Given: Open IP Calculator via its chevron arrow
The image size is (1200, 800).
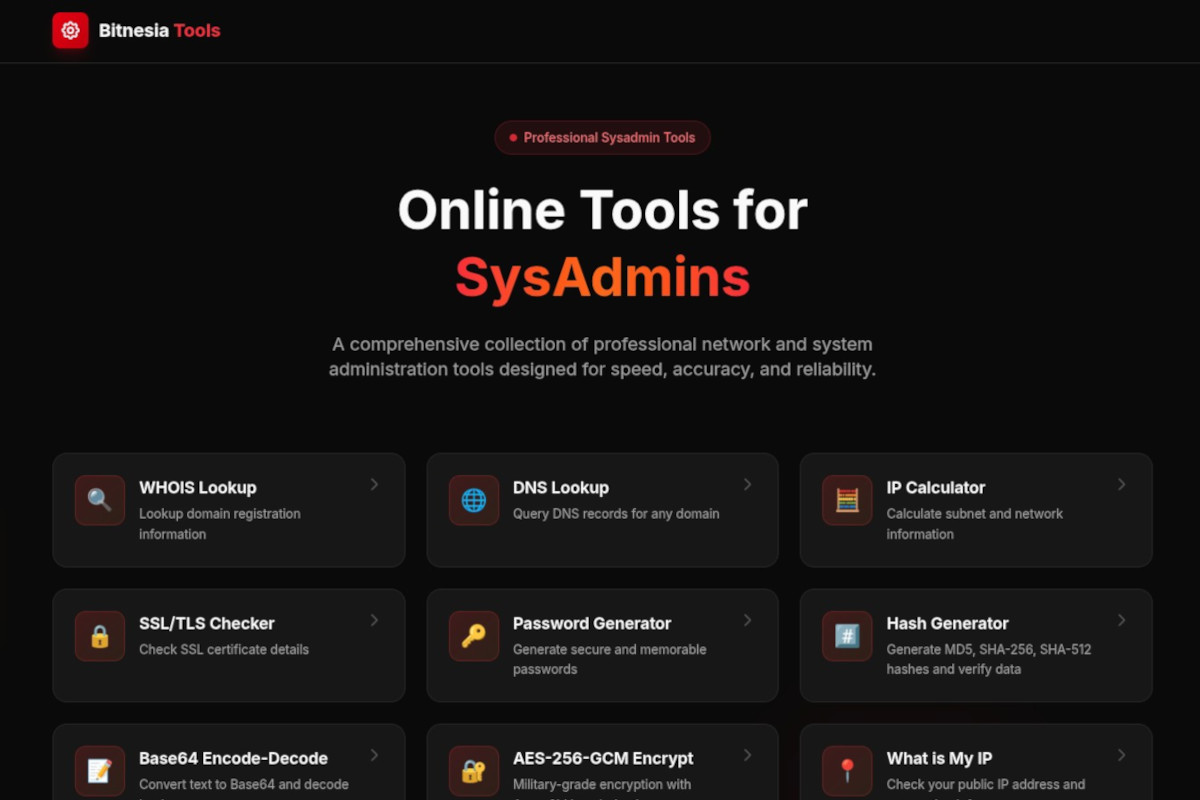Looking at the screenshot, I should click(1122, 485).
